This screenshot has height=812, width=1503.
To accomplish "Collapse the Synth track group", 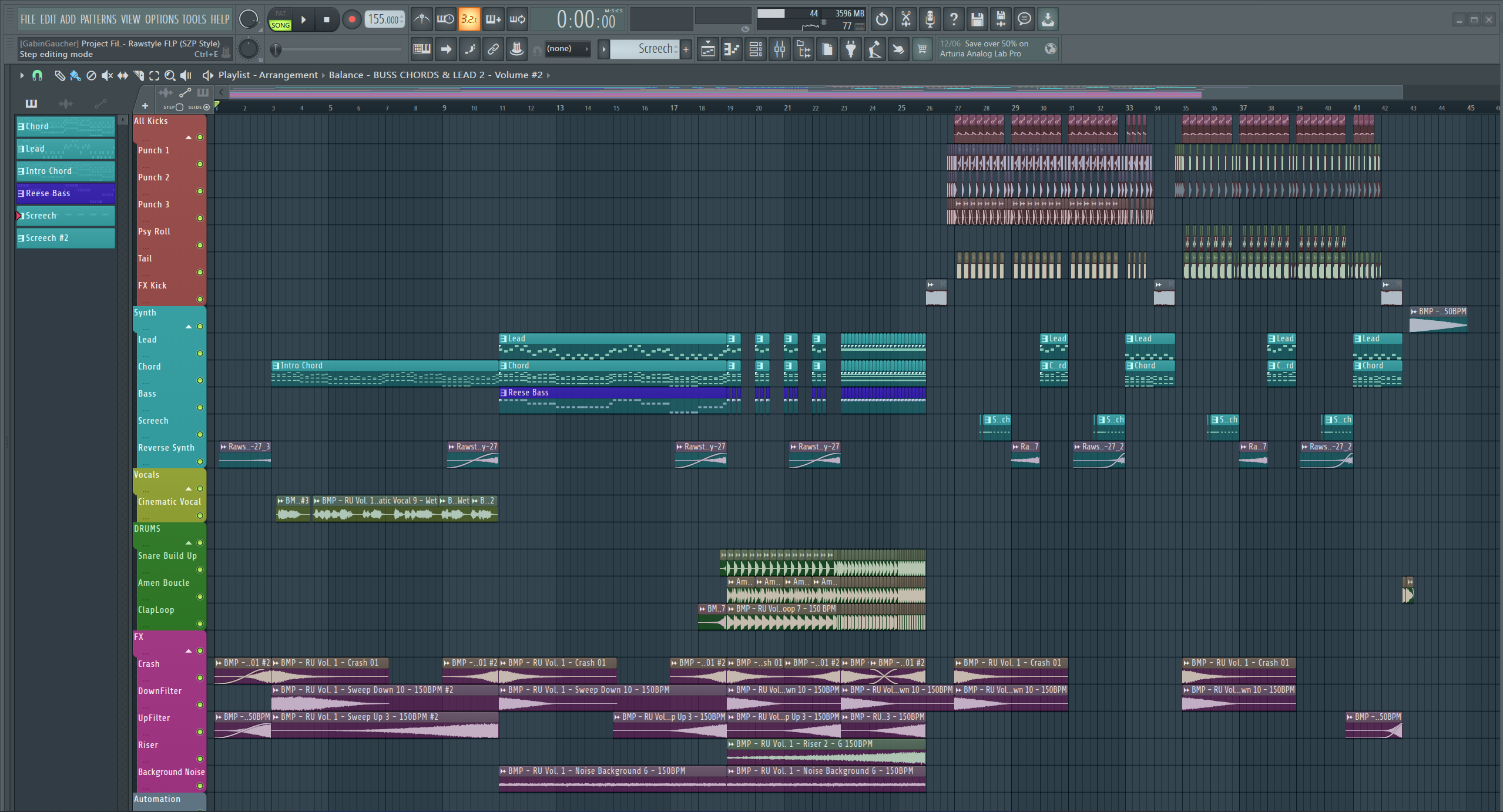I will 189,327.
